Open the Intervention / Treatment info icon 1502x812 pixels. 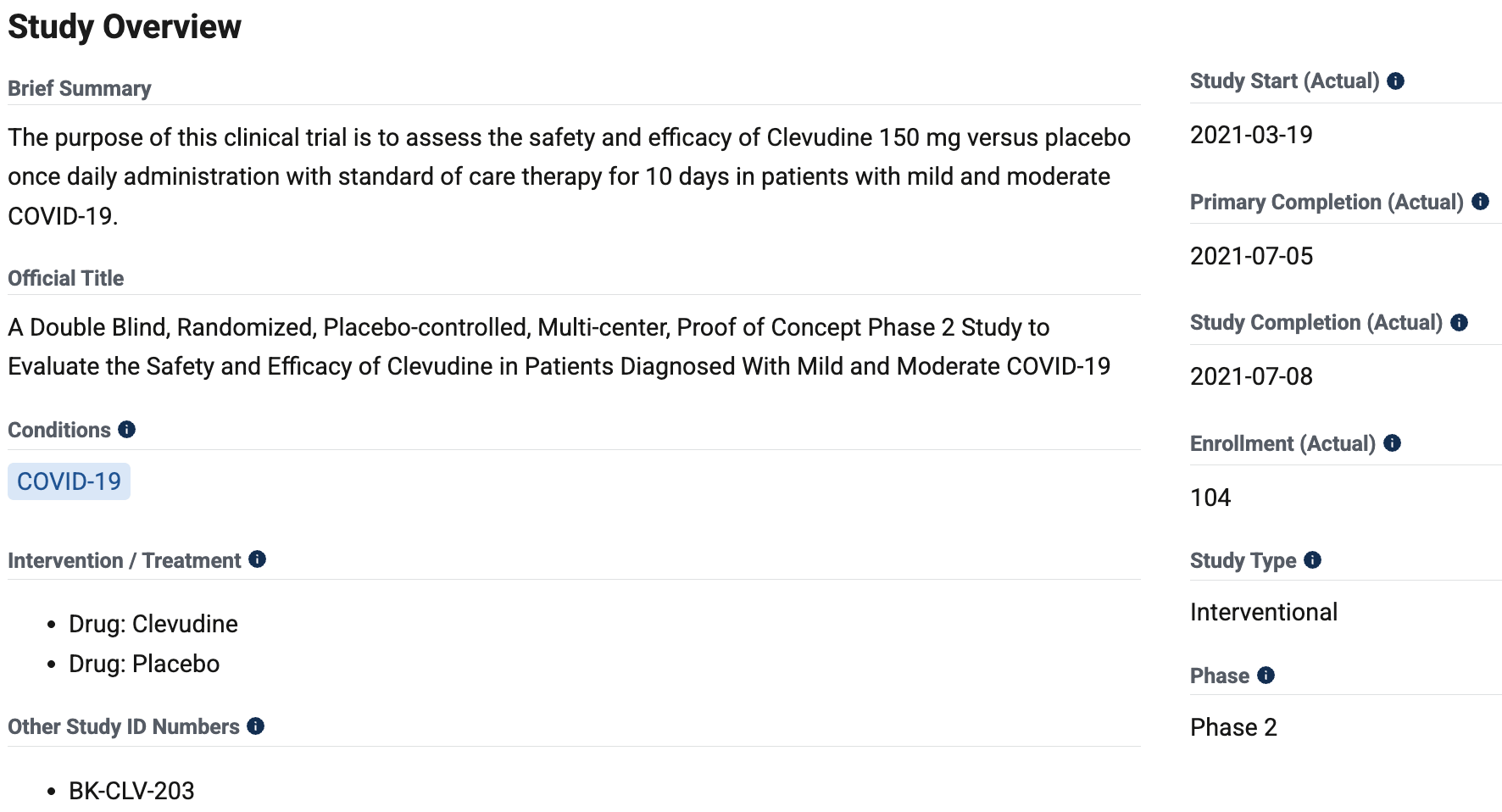click(x=257, y=559)
